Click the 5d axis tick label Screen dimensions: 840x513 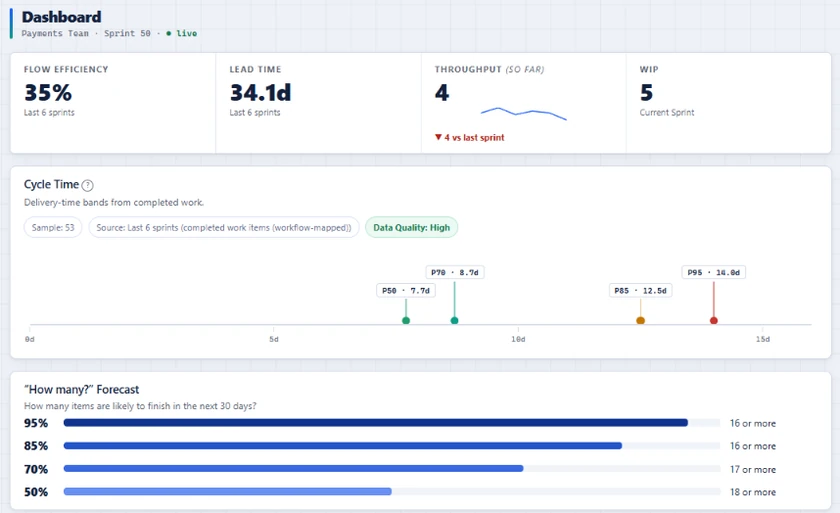[274, 339]
